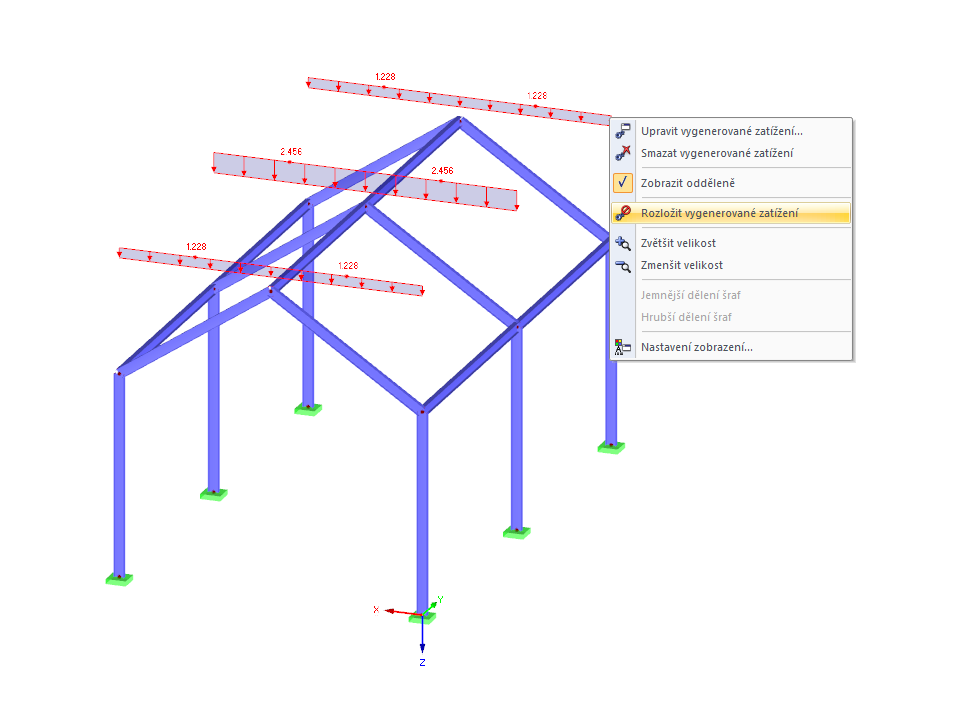
Task: Click disabled Hrubší dělení šraf entry
Action: pyautogui.click(x=730, y=317)
